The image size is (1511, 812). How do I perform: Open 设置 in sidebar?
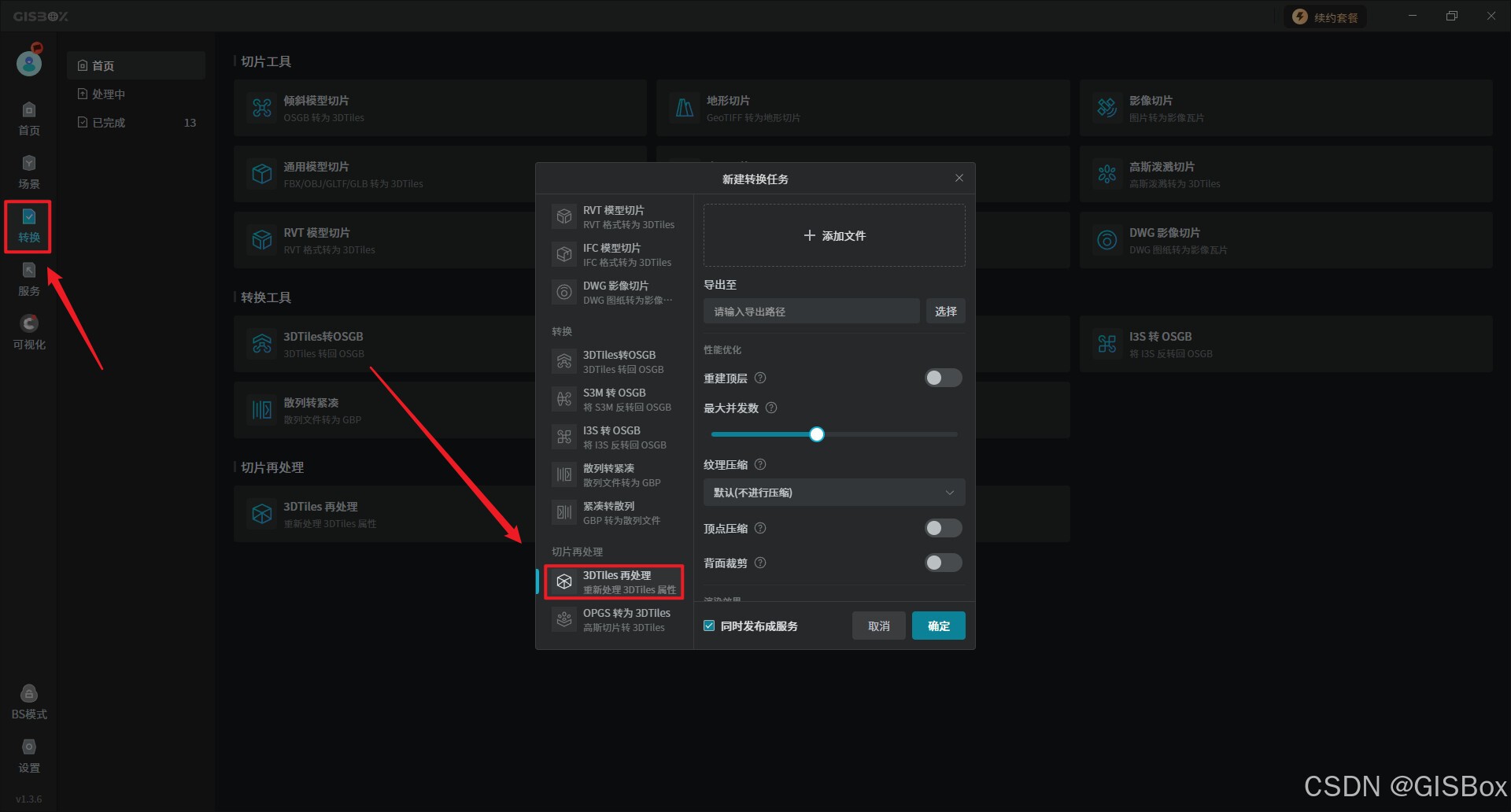[x=29, y=756]
